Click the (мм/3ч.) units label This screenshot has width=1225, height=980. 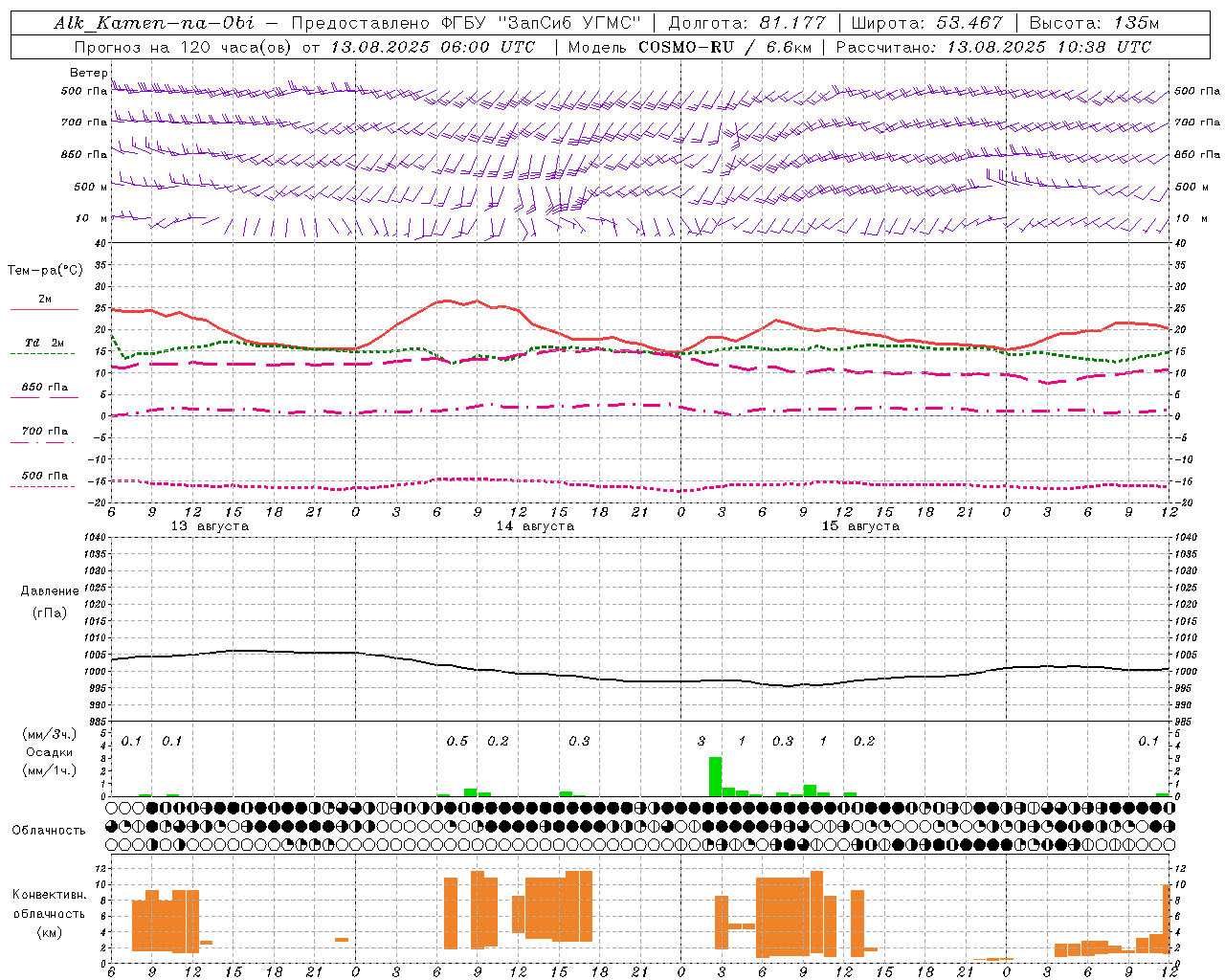point(48,734)
